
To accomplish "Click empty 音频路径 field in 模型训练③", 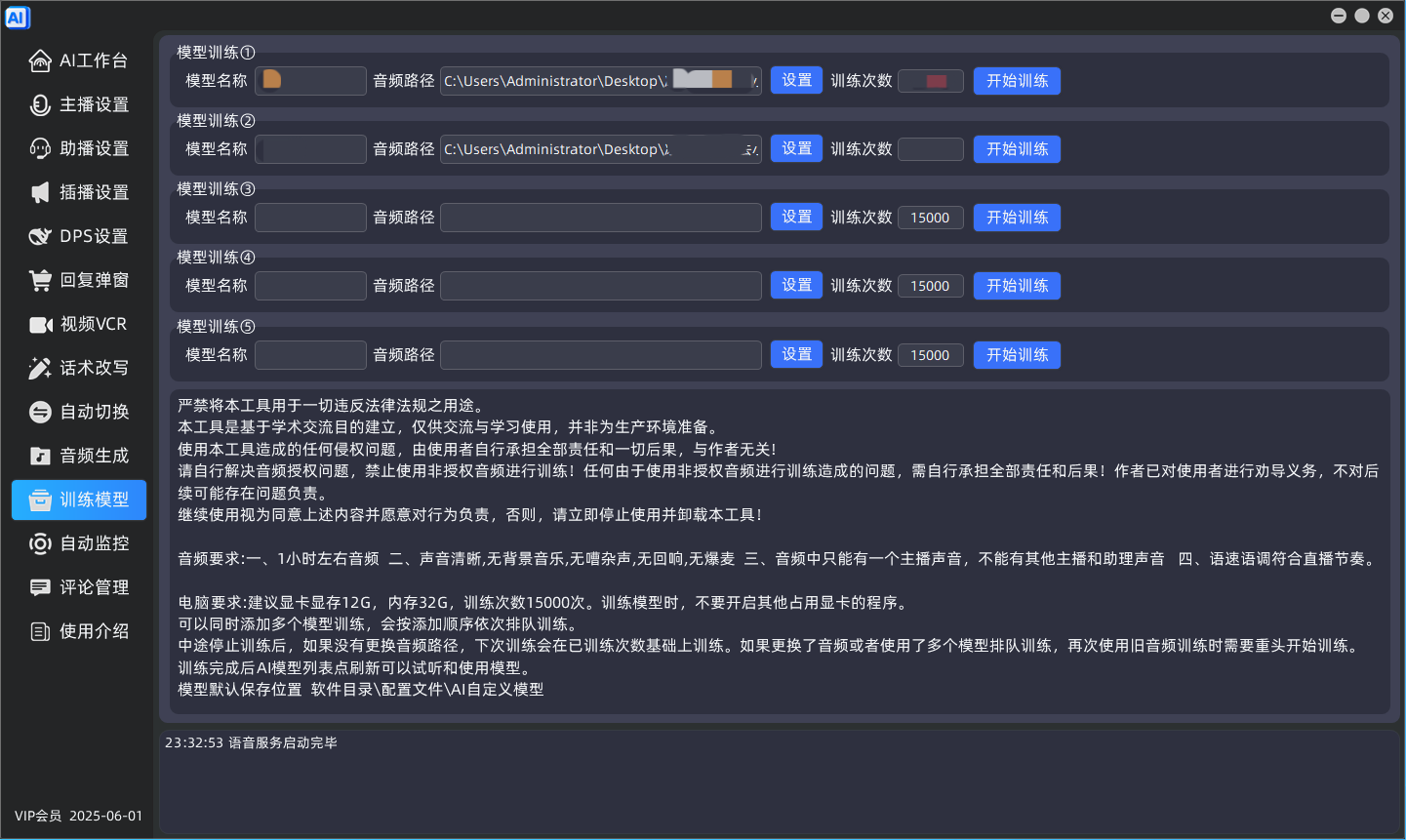I will click(x=601, y=218).
